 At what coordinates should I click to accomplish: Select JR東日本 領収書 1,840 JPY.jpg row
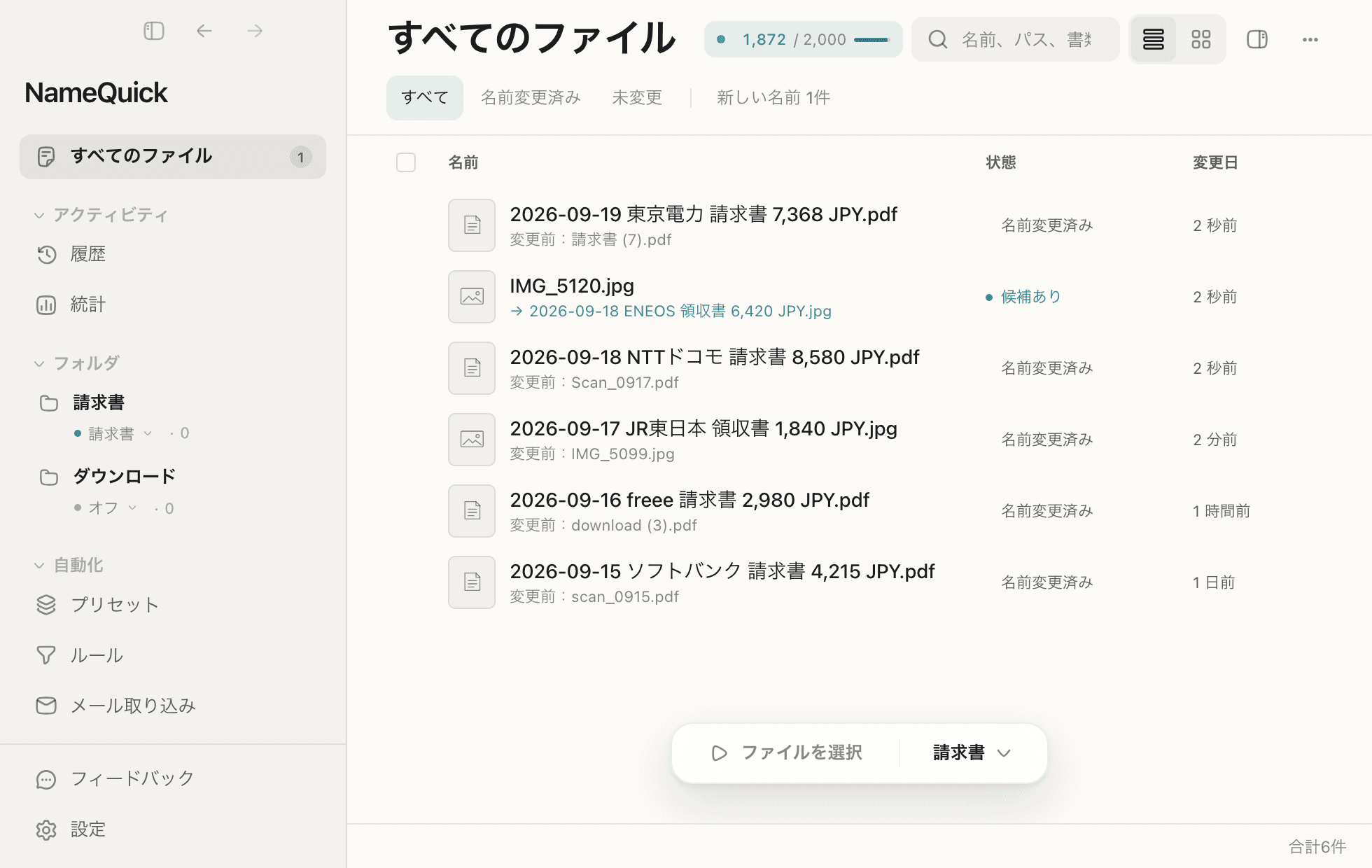pos(860,440)
